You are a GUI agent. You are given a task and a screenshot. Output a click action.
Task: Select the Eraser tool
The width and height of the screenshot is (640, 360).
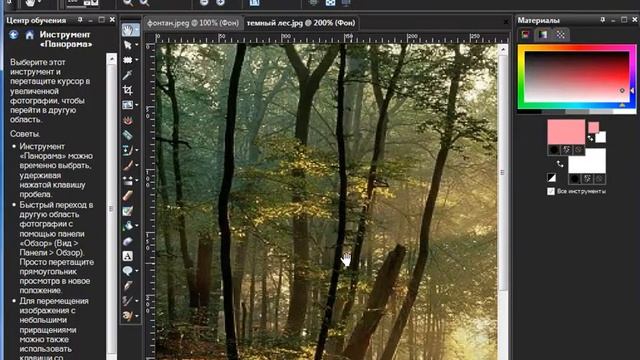(x=127, y=196)
